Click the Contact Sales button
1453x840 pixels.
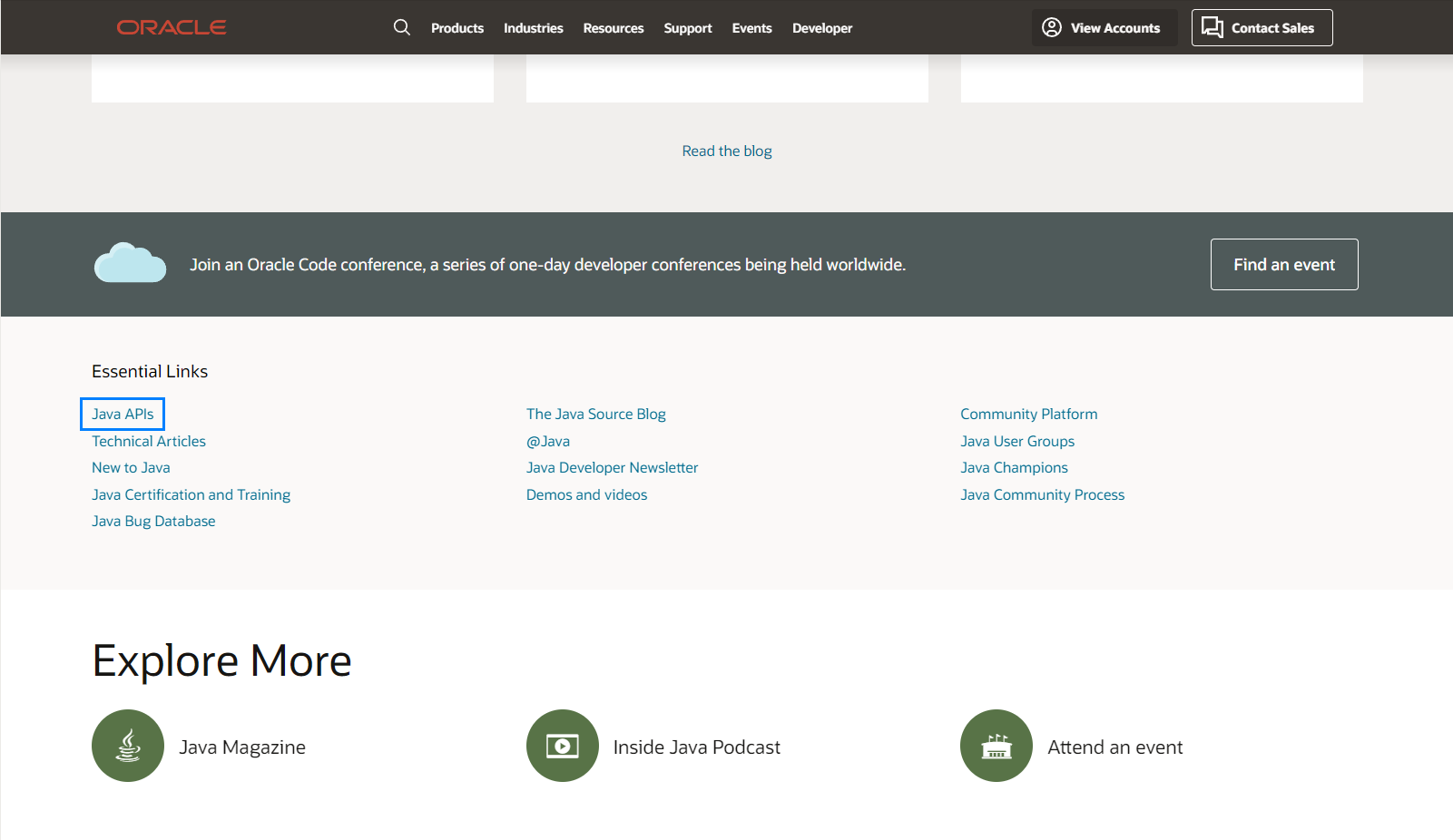point(1262,27)
